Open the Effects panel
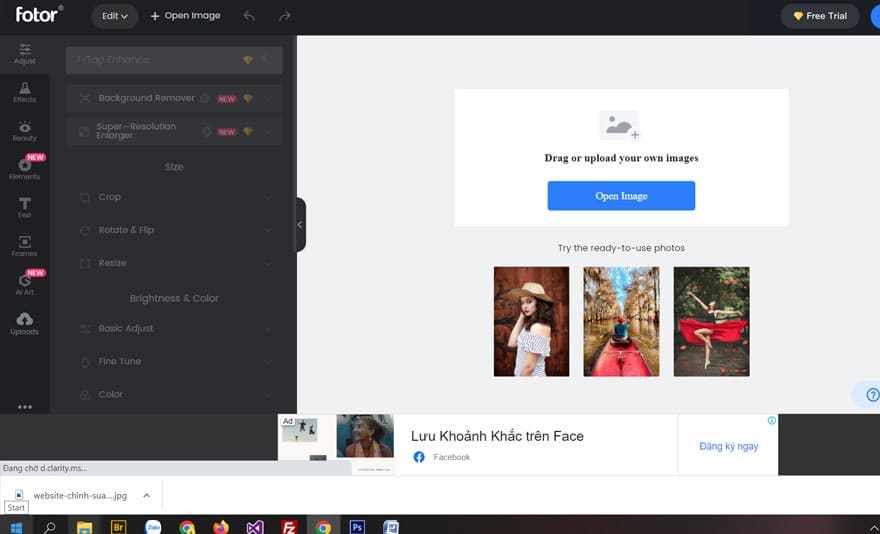The width and height of the screenshot is (880, 534). [24, 92]
